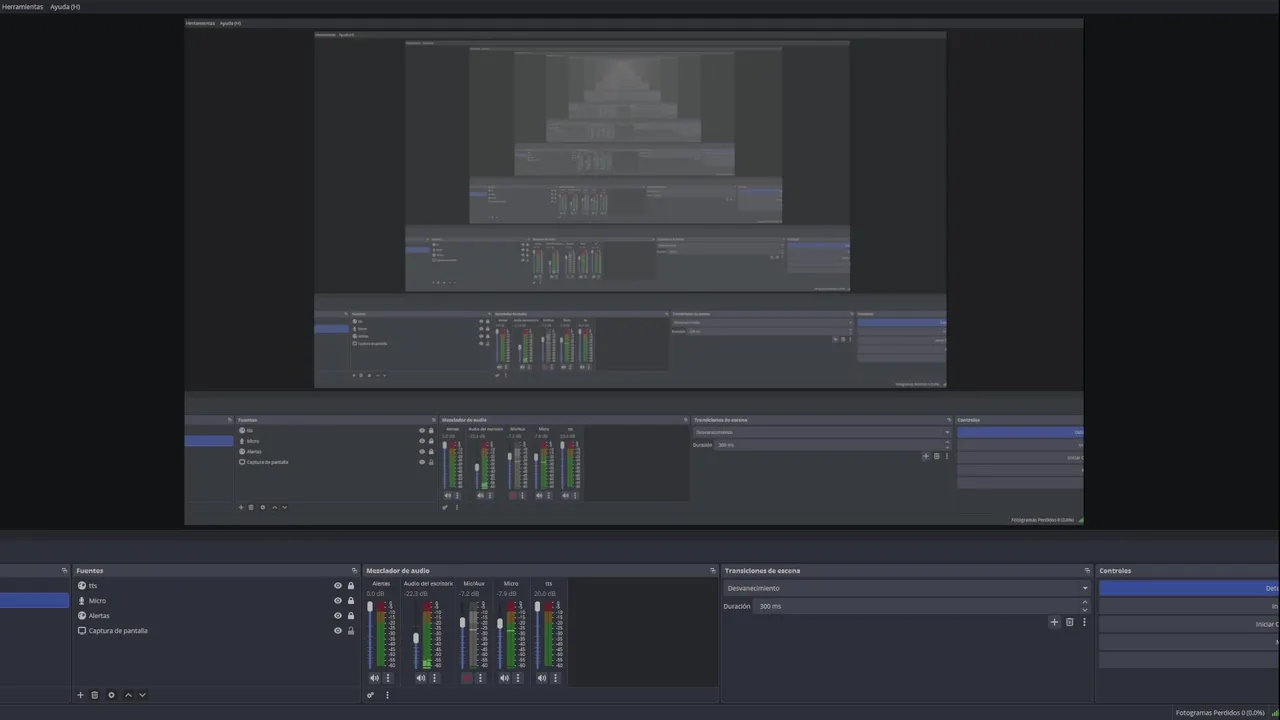This screenshot has height=720, width=1280.
Task: Open transition properties three-dot menu
Action: (1084, 622)
